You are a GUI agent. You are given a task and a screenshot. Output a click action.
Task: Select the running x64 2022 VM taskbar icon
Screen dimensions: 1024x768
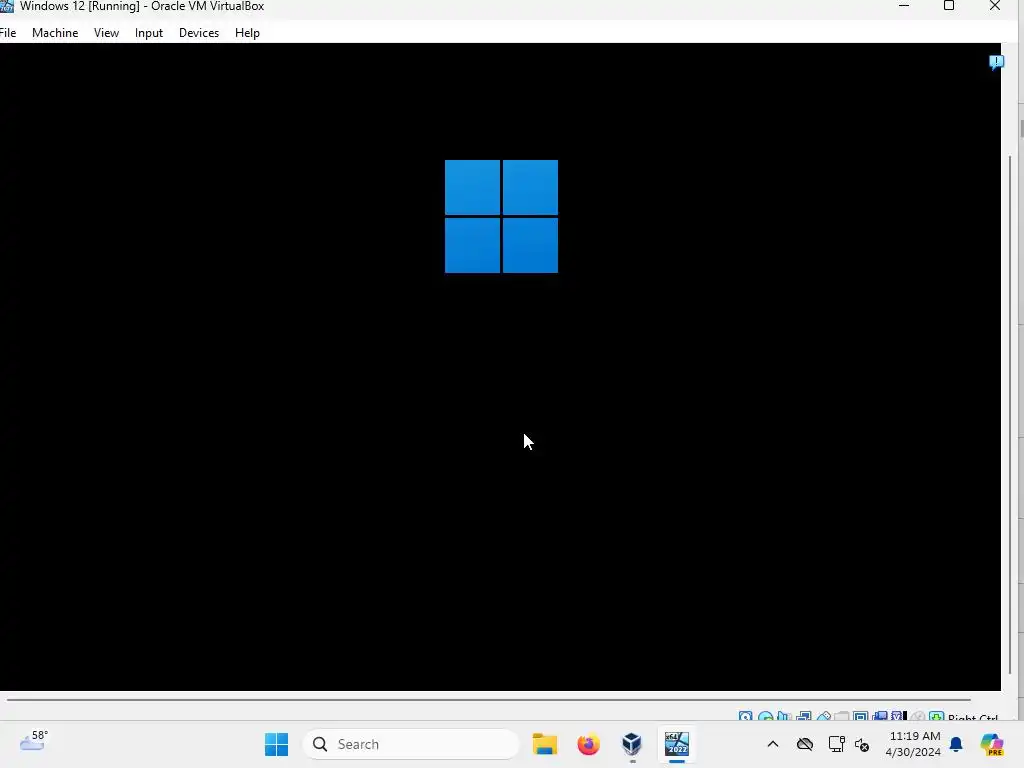677,744
